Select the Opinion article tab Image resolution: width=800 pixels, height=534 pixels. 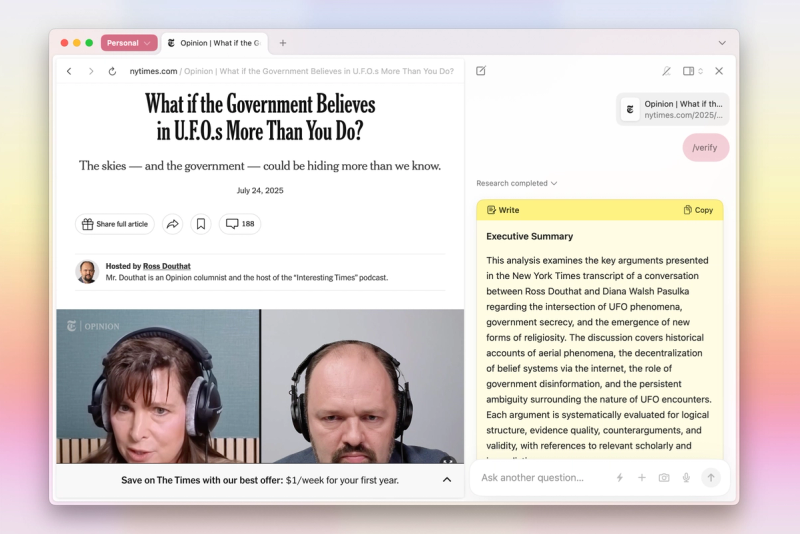point(216,43)
